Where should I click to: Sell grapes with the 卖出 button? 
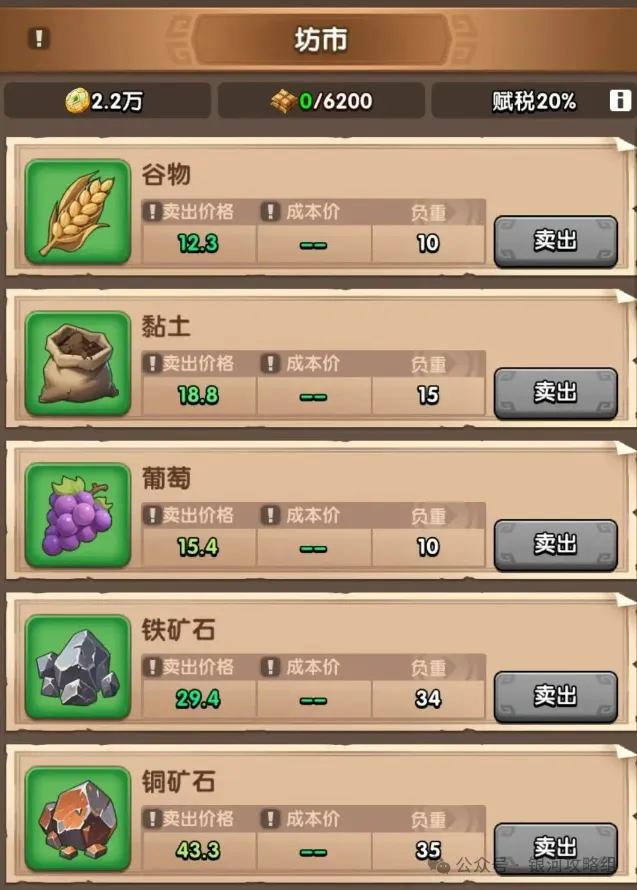coord(555,544)
